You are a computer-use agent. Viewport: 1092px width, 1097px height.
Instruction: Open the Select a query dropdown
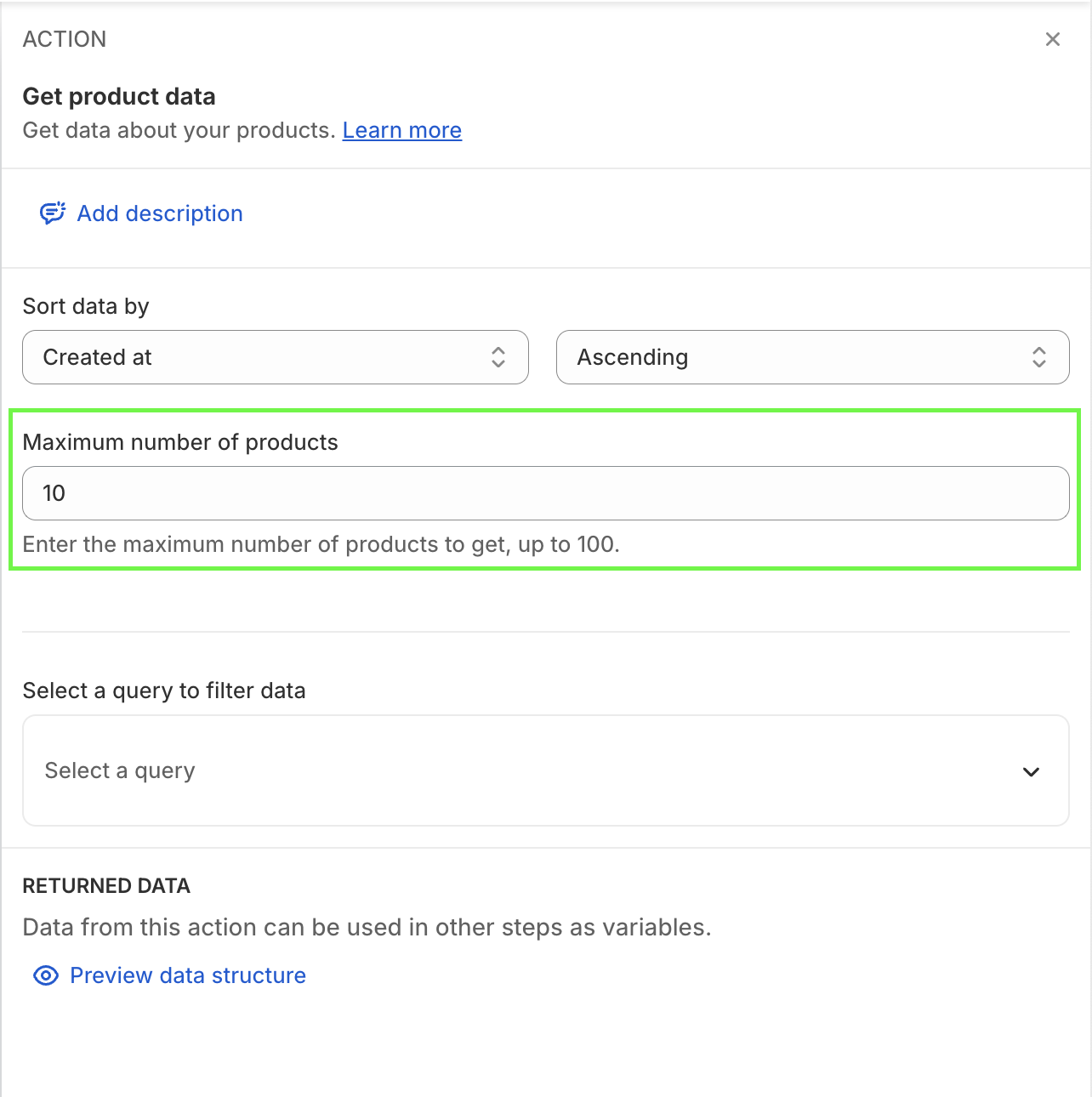(x=527, y=770)
